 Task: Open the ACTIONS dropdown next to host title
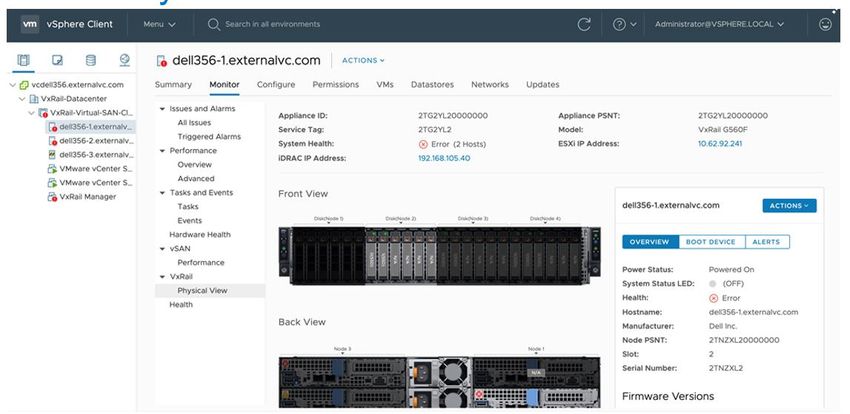point(363,60)
